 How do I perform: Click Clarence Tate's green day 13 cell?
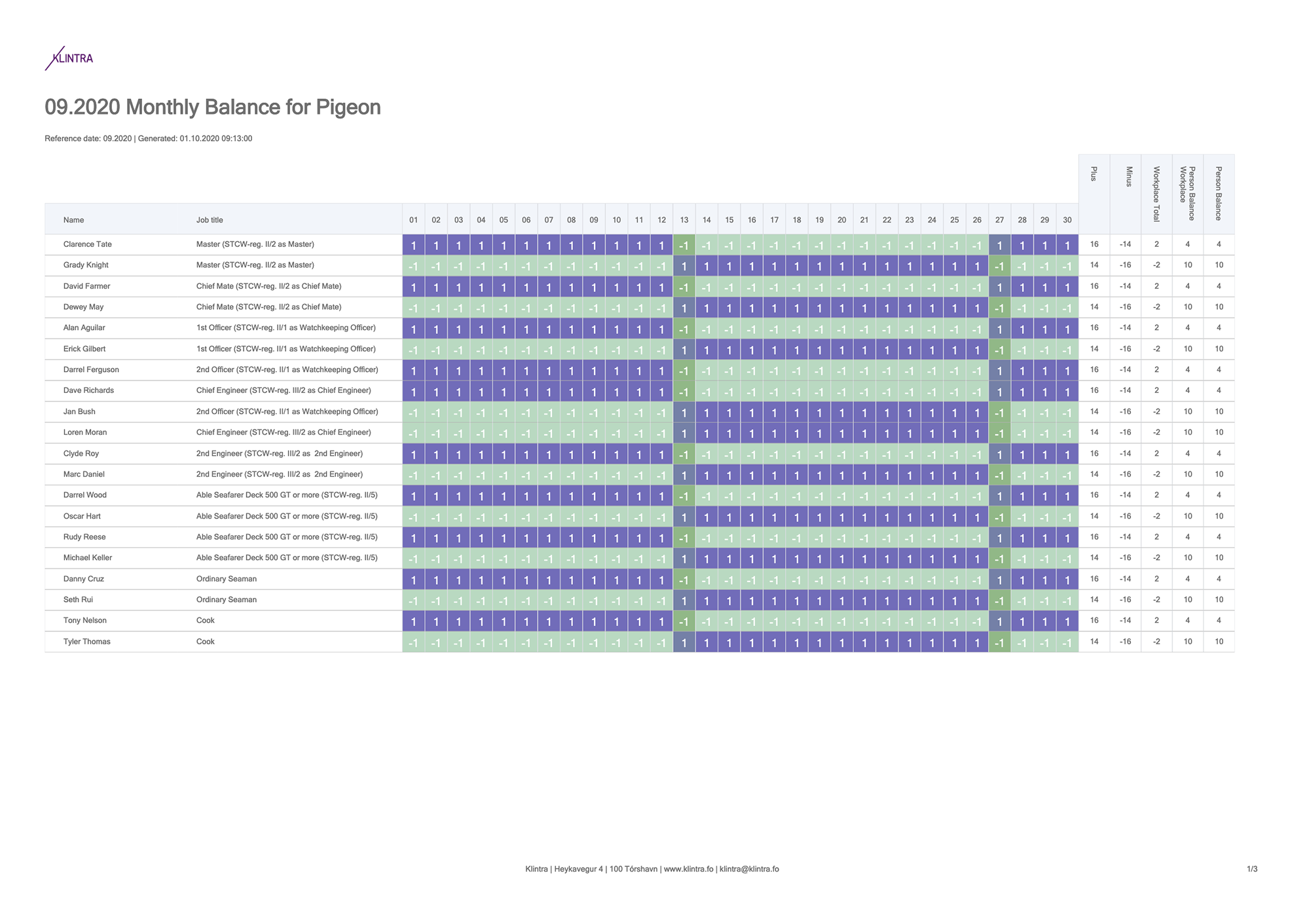[x=684, y=245]
